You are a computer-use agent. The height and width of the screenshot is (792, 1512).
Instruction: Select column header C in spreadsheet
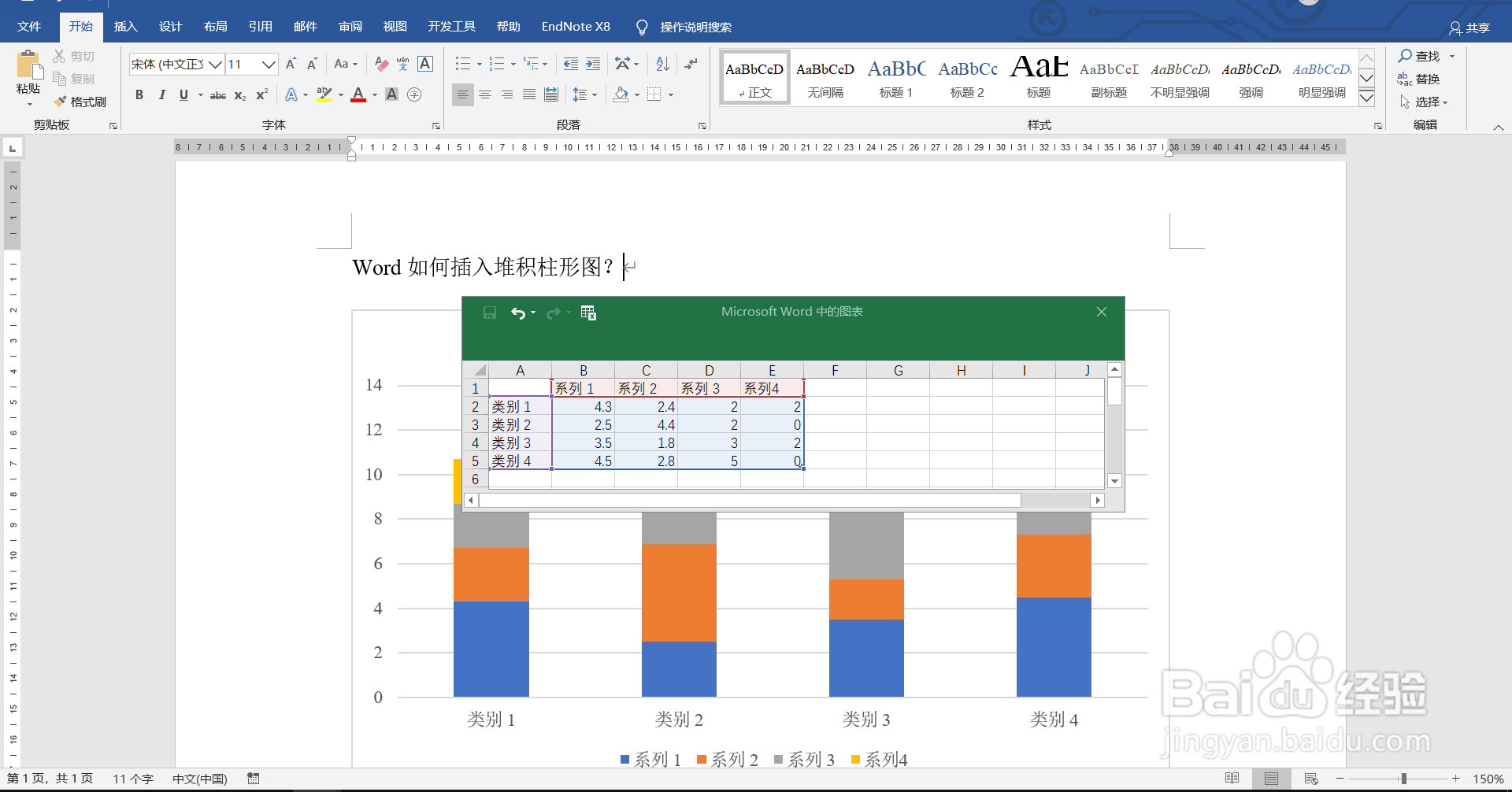[646, 370]
